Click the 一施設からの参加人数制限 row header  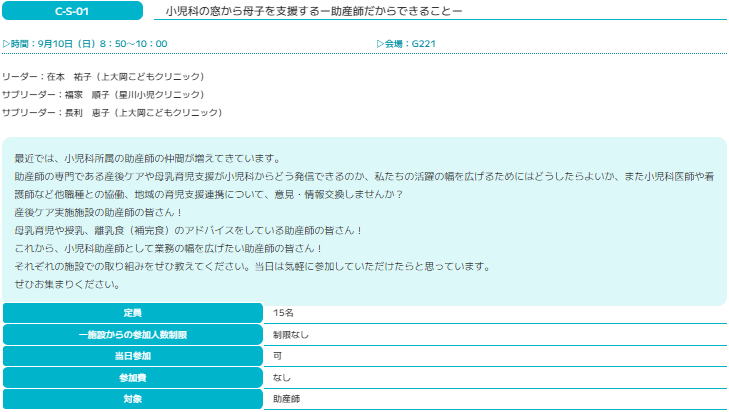coord(132,335)
